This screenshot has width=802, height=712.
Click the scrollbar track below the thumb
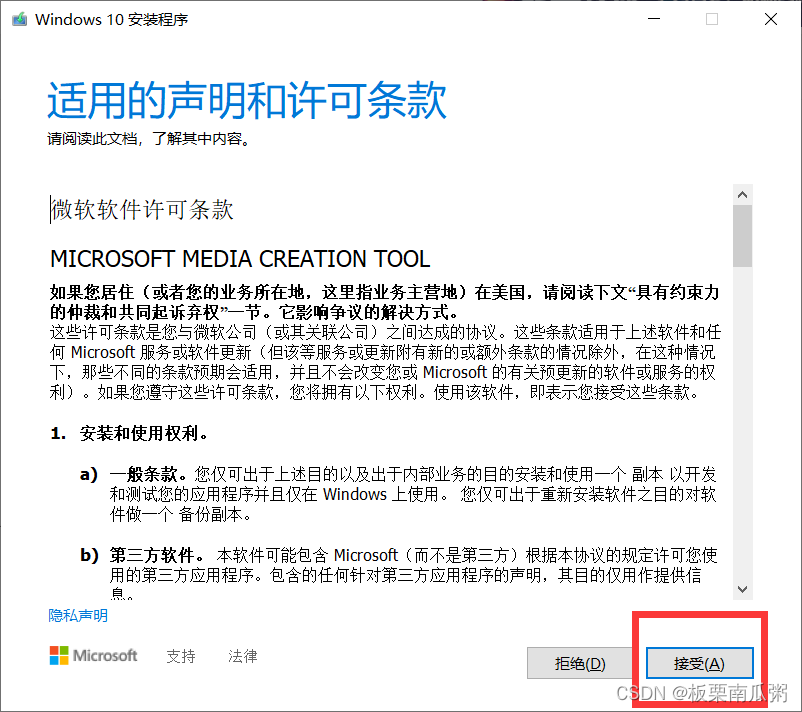(x=742, y=423)
